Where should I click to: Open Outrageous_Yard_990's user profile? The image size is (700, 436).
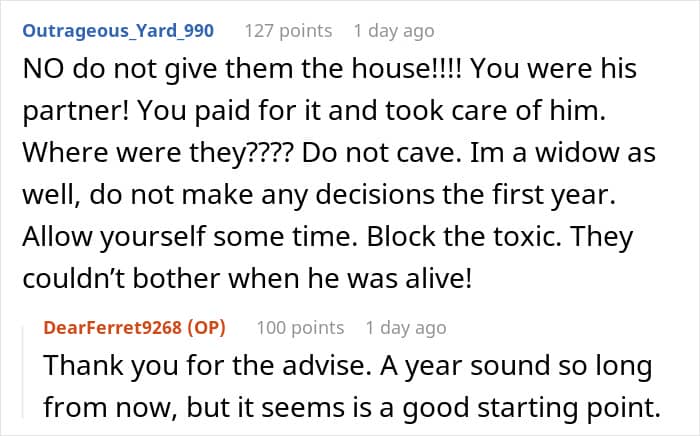116,30
